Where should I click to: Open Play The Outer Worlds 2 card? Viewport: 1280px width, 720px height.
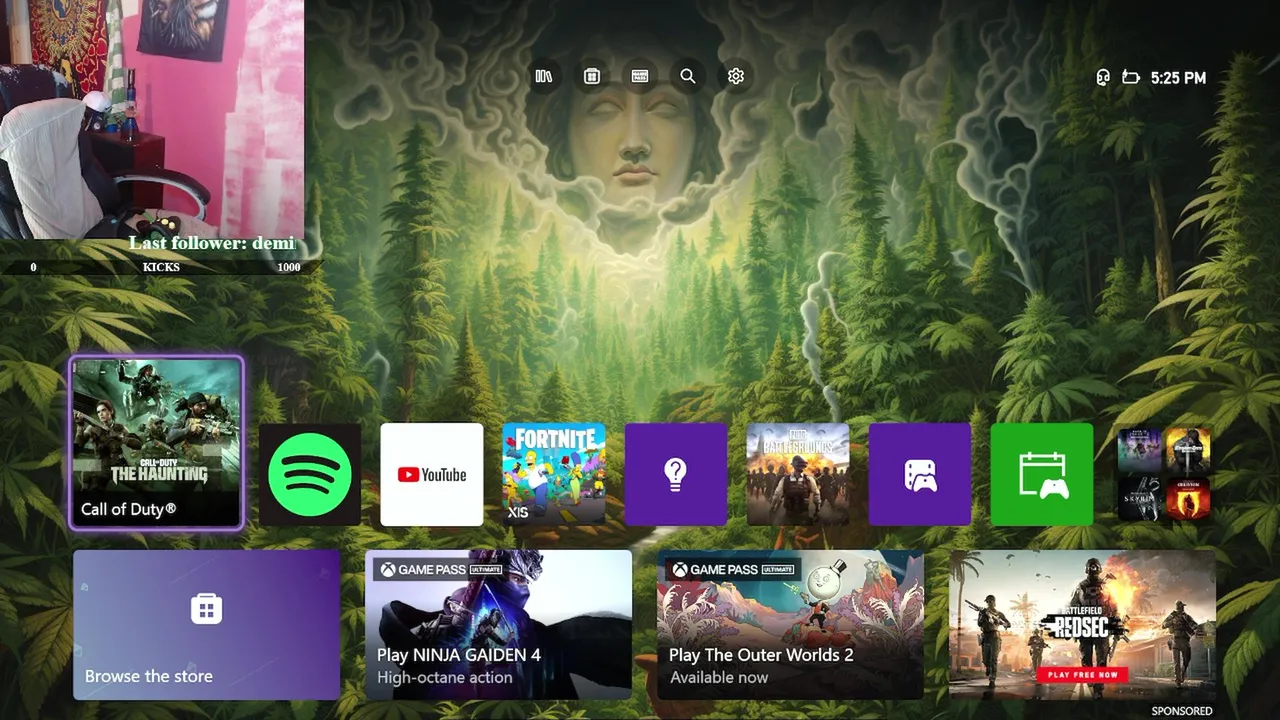pos(790,624)
